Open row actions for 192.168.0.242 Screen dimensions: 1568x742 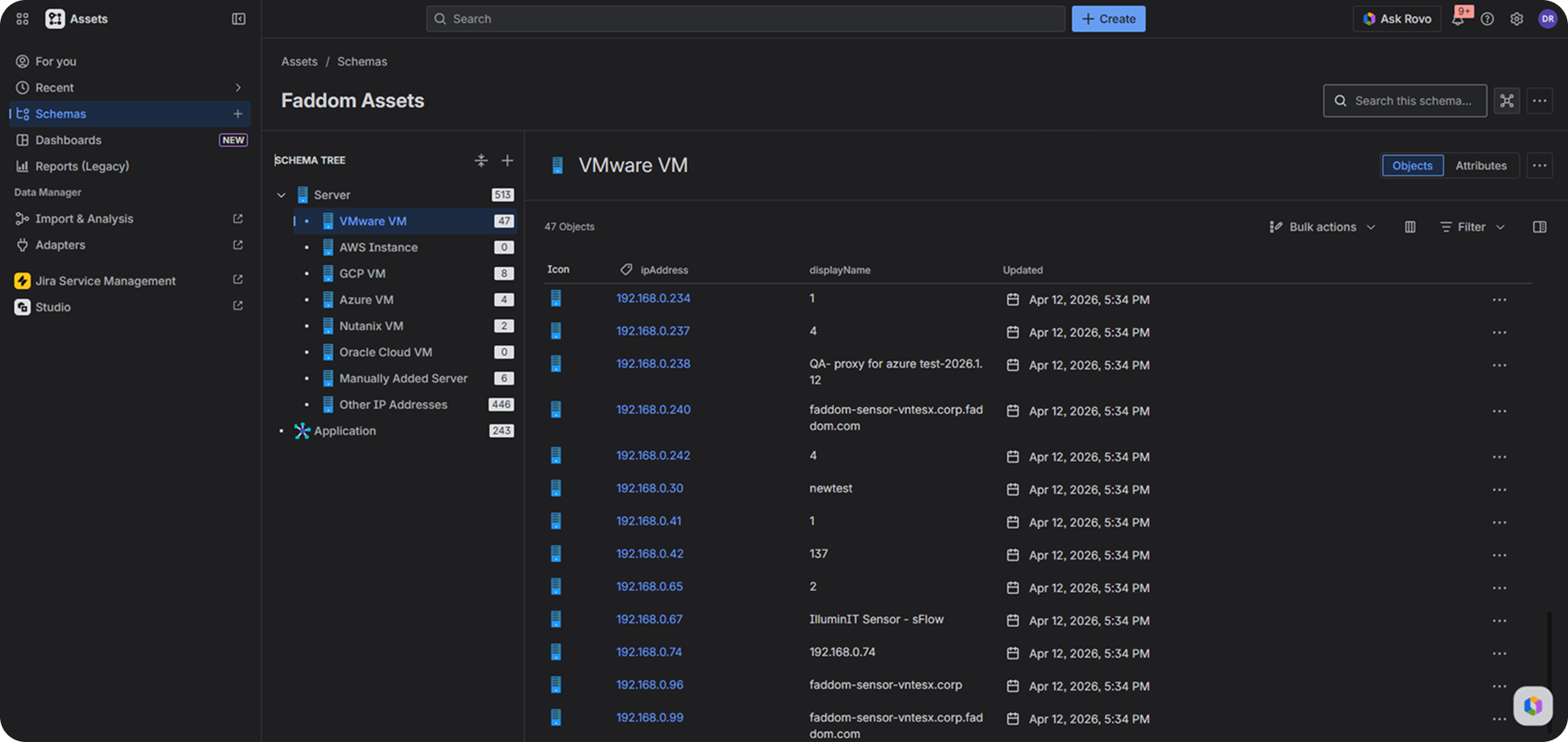point(1499,457)
